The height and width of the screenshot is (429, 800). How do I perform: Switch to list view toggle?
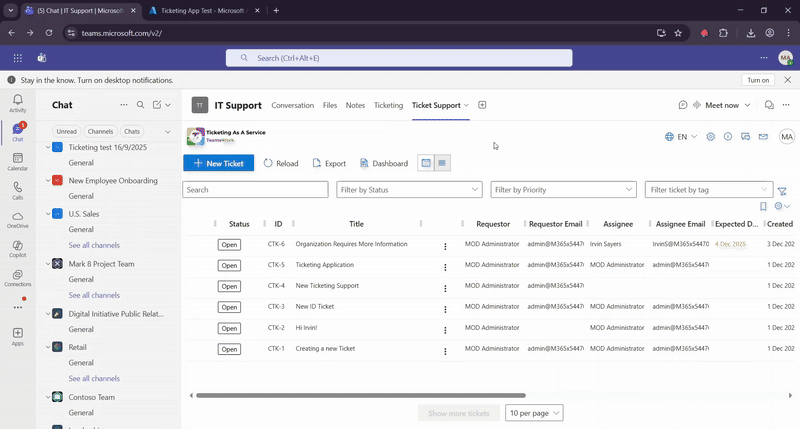point(442,163)
